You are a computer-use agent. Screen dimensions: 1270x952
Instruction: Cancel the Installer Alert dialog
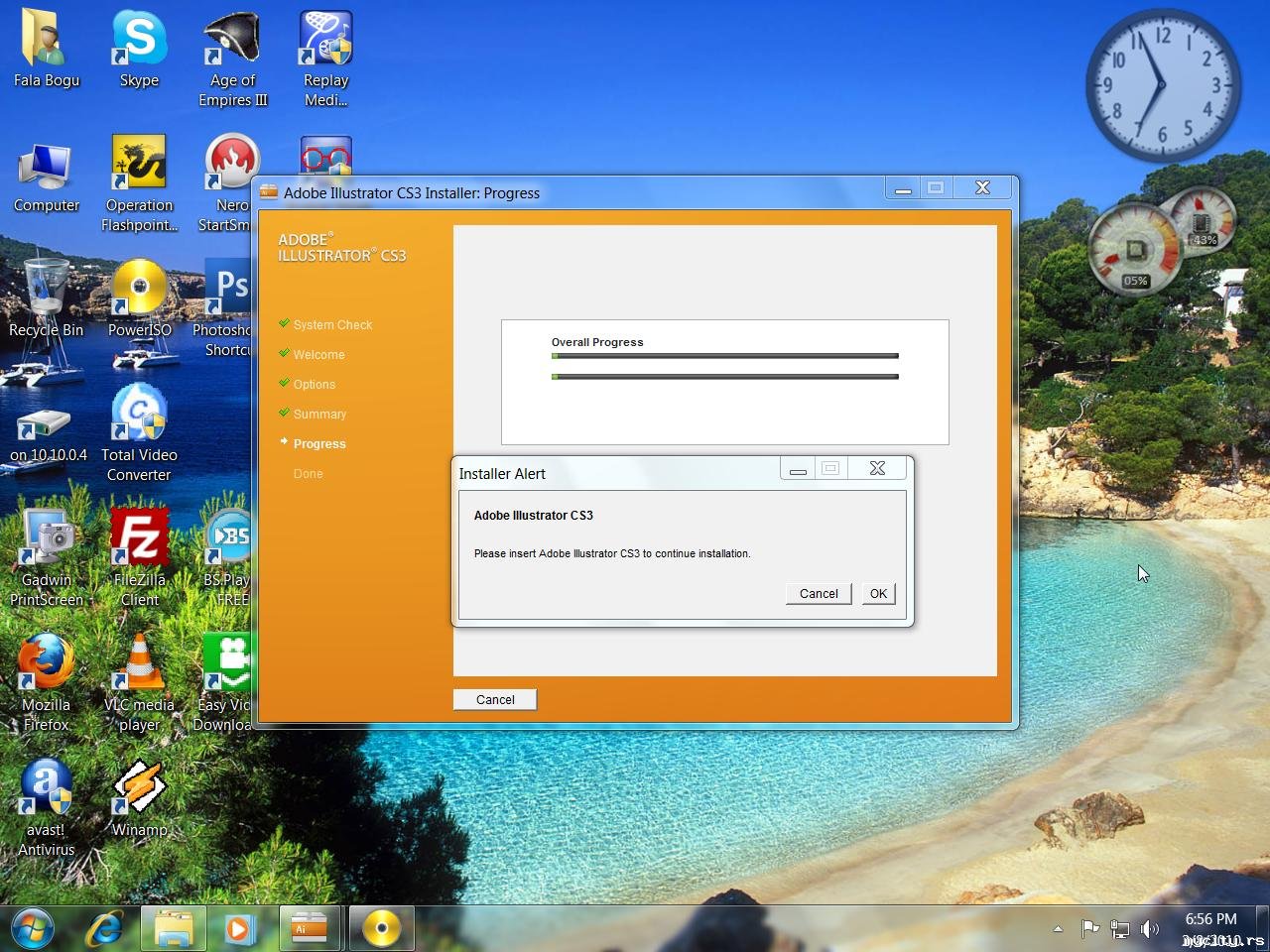point(819,593)
